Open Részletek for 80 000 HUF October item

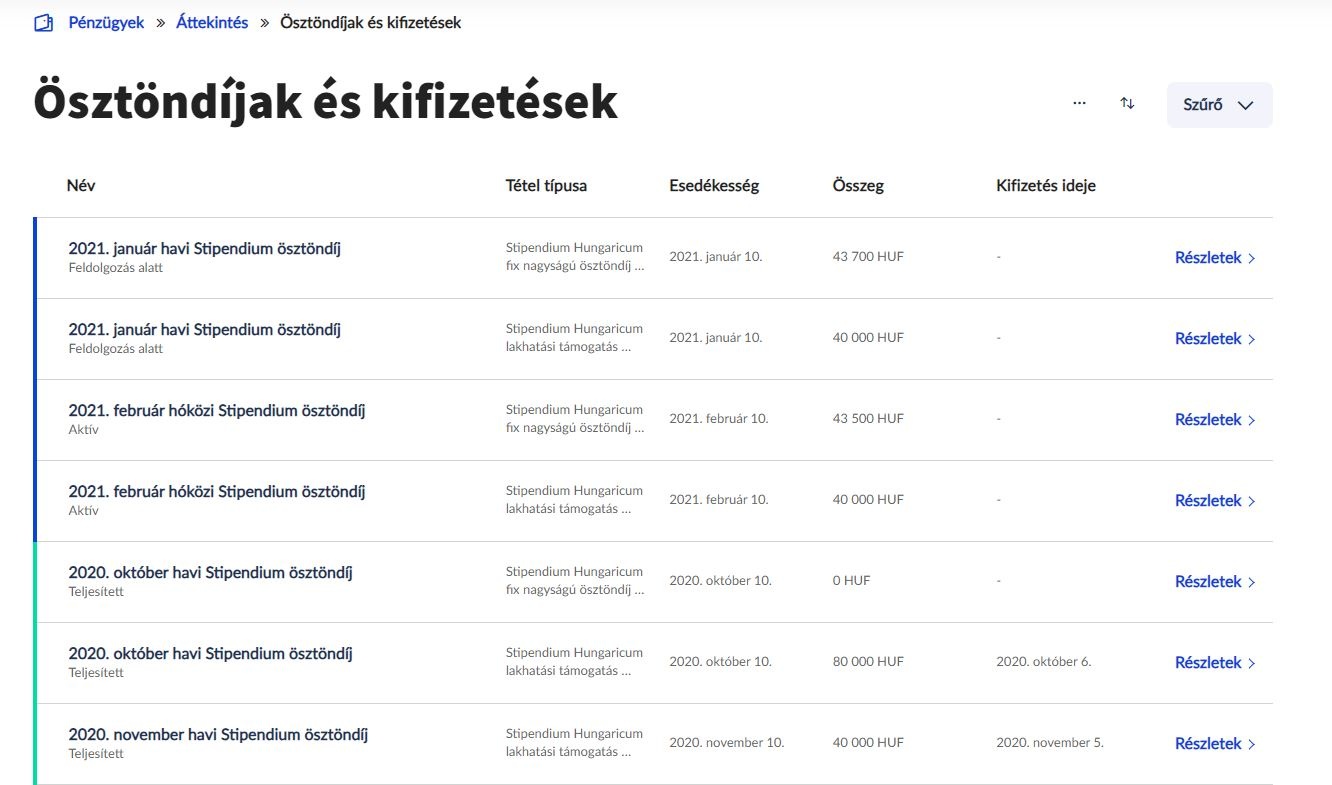click(x=1215, y=663)
